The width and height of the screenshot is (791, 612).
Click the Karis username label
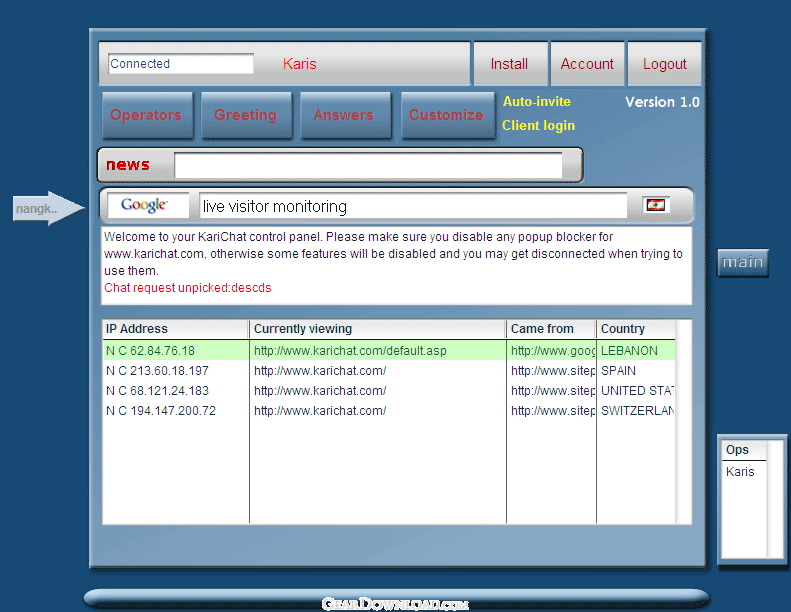[300, 64]
